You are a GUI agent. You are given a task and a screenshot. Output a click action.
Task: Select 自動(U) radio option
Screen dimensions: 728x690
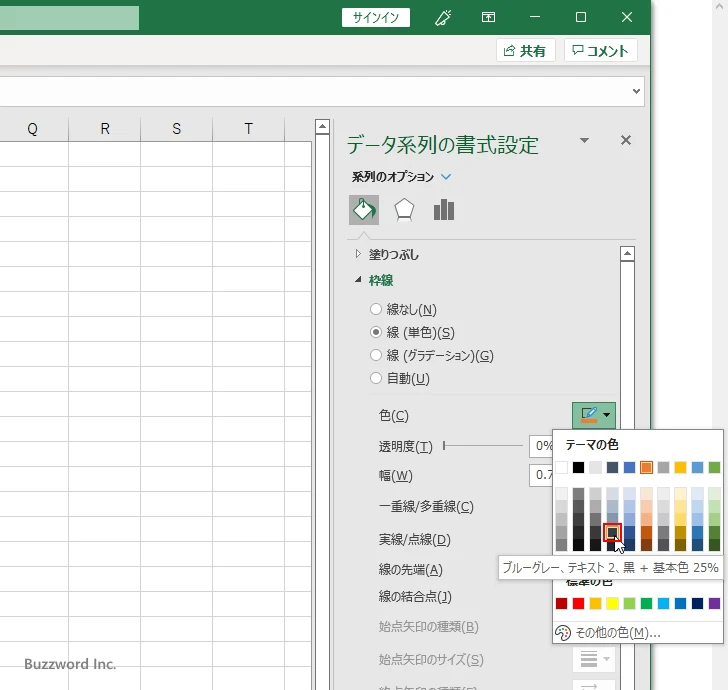[400, 378]
